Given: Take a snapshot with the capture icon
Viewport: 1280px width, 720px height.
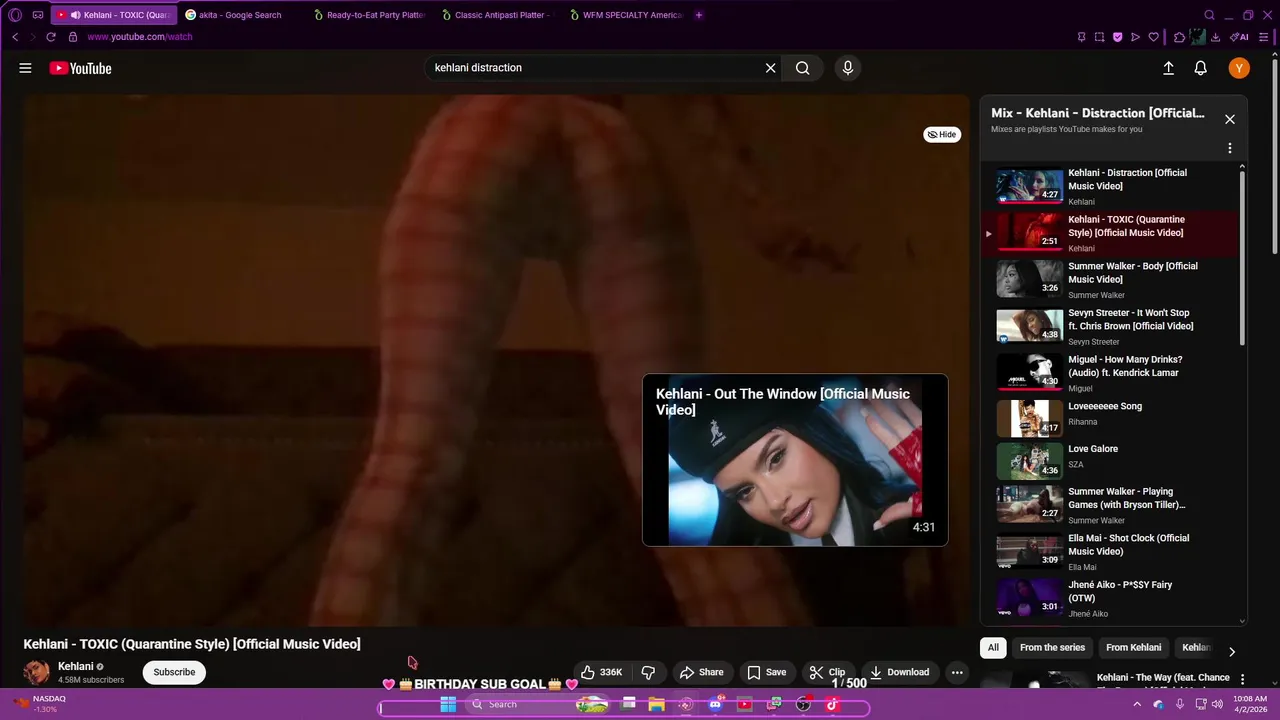Looking at the screenshot, I should (1100, 37).
